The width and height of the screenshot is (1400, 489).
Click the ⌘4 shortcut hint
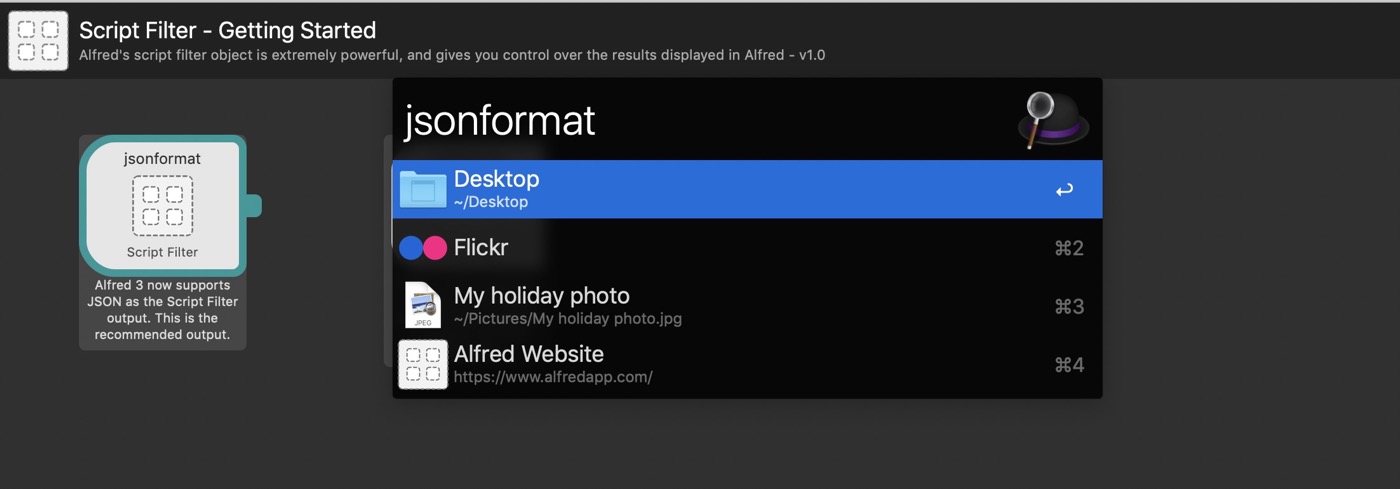[1069, 365]
